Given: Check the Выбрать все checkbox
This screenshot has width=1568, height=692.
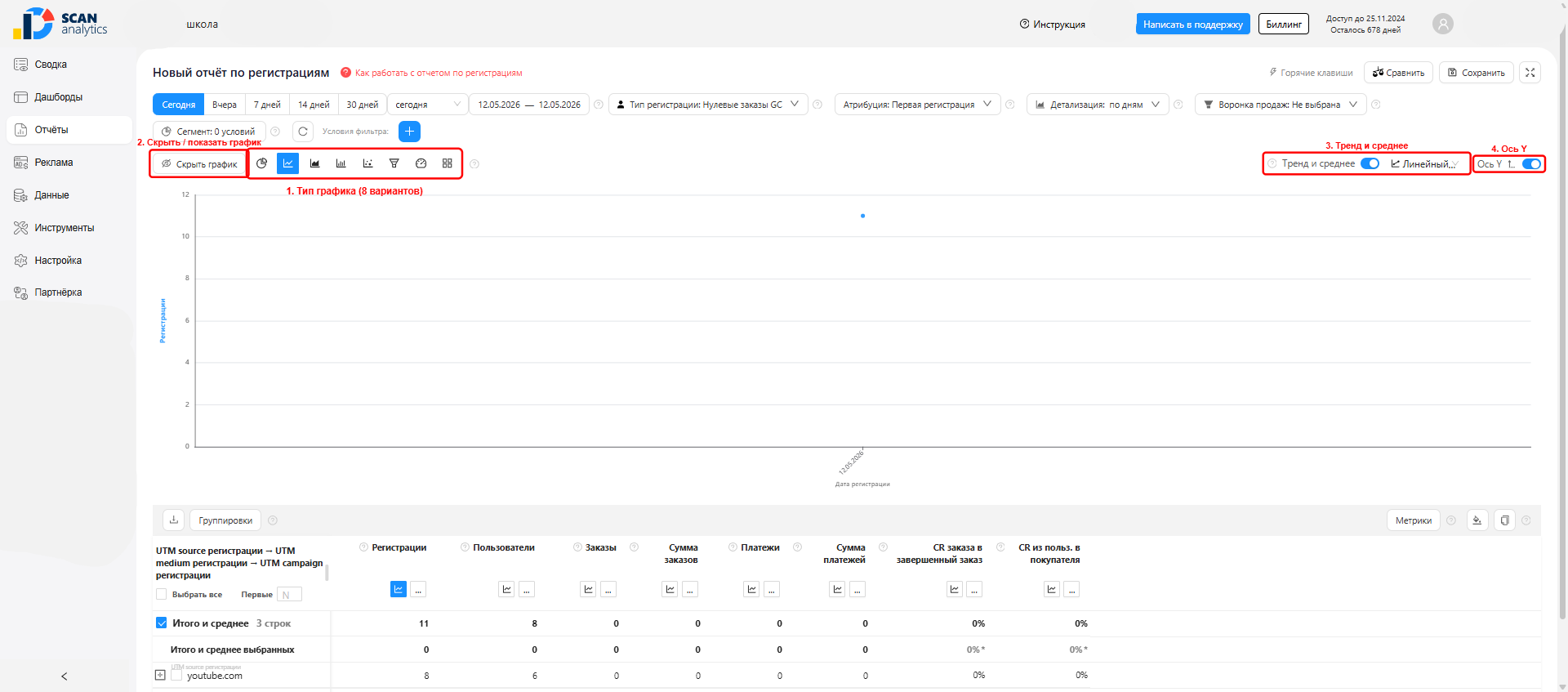Looking at the screenshot, I should pyautogui.click(x=161, y=594).
